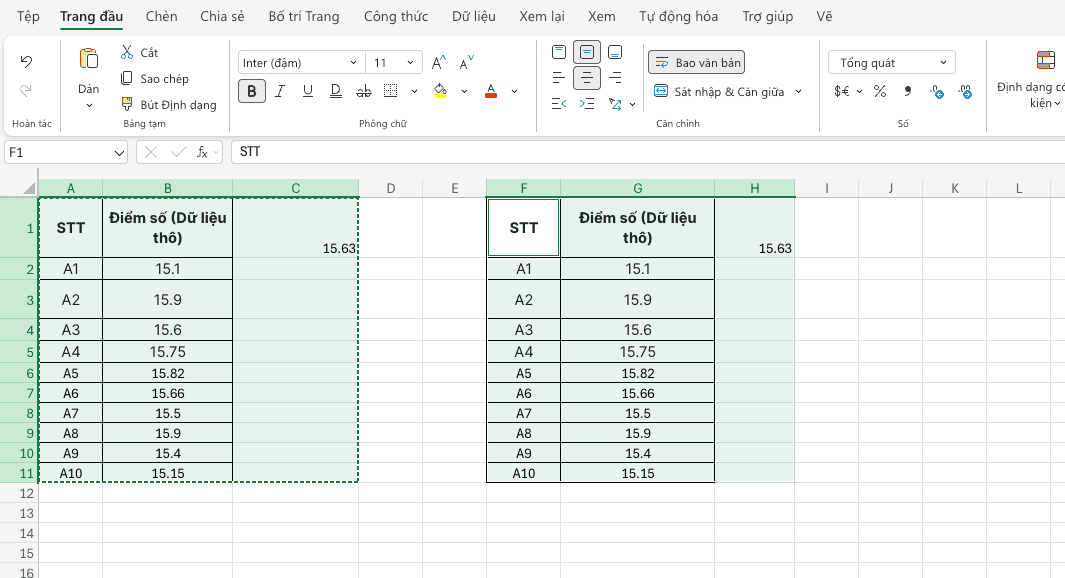The image size is (1065, 578).
Task: Click the conditional formatting icon
Action: [x=1046, y=60]
